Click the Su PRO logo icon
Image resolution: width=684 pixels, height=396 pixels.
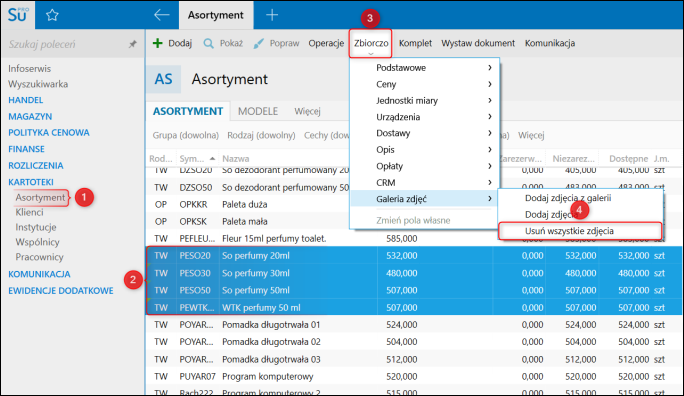coord(18,15)
